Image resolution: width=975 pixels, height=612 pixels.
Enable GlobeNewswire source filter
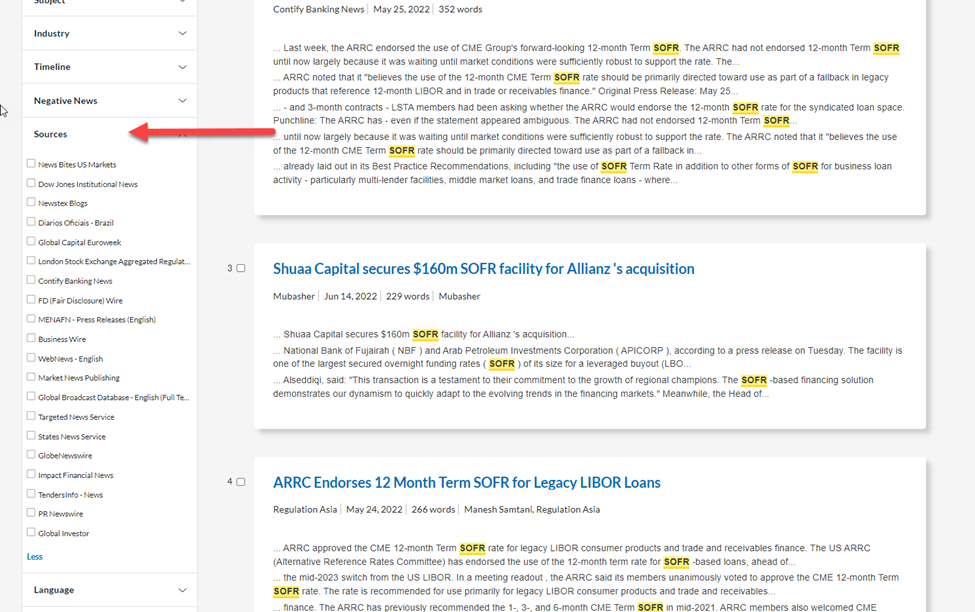pos(31,455)
